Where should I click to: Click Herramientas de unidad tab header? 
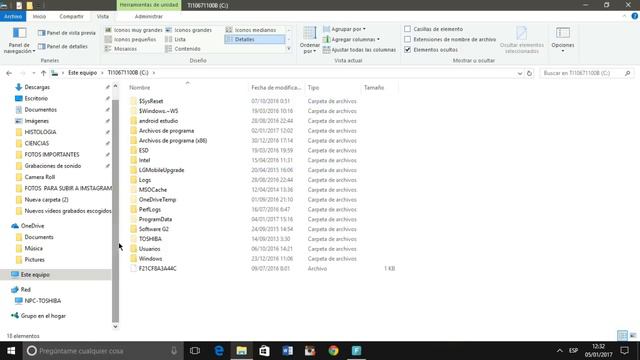[x=149, y=5]
